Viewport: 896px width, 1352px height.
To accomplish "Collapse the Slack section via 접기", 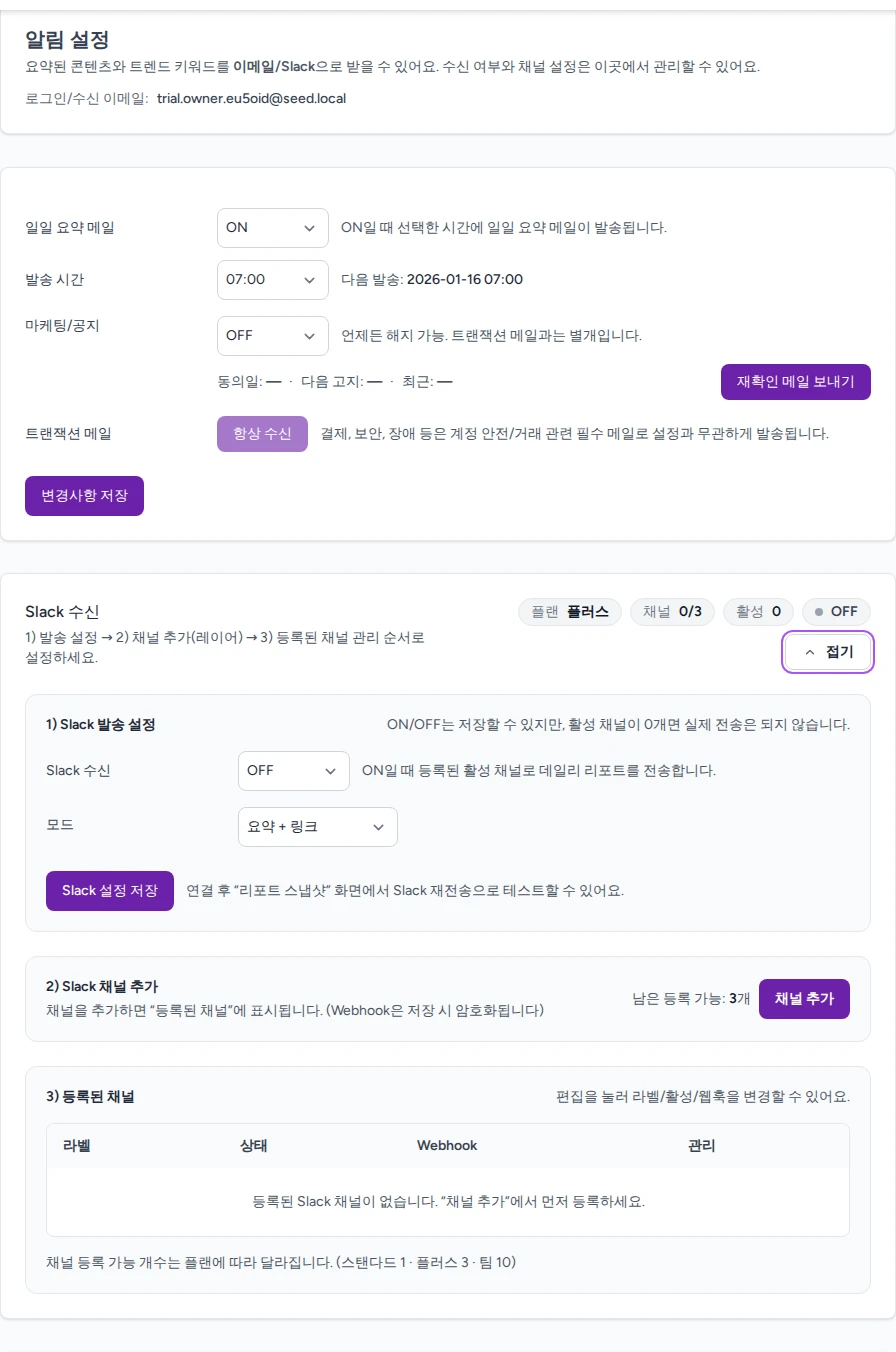I will pos(828,651).
